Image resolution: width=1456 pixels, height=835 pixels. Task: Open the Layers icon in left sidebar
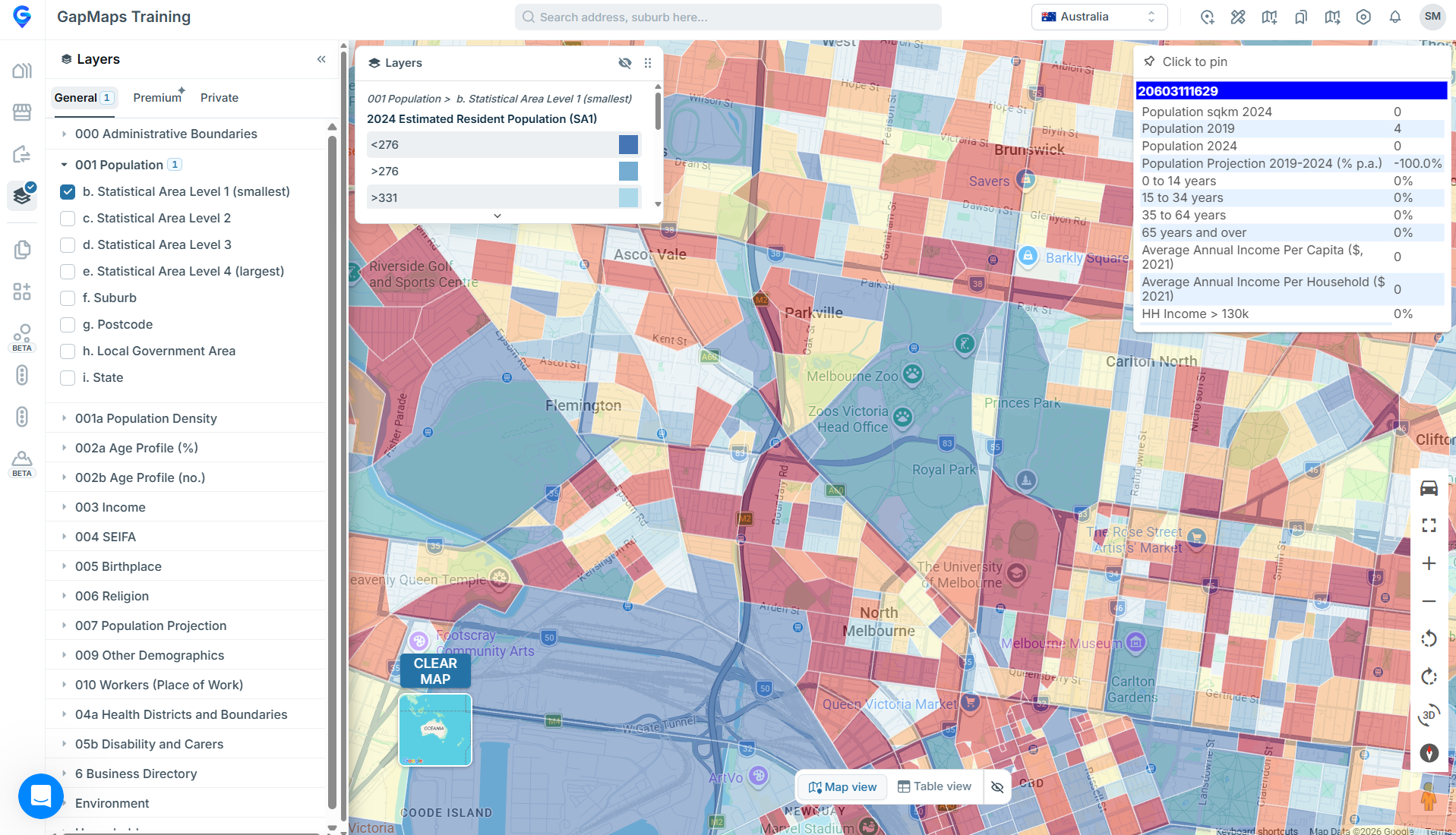click(x=22, y=196)
